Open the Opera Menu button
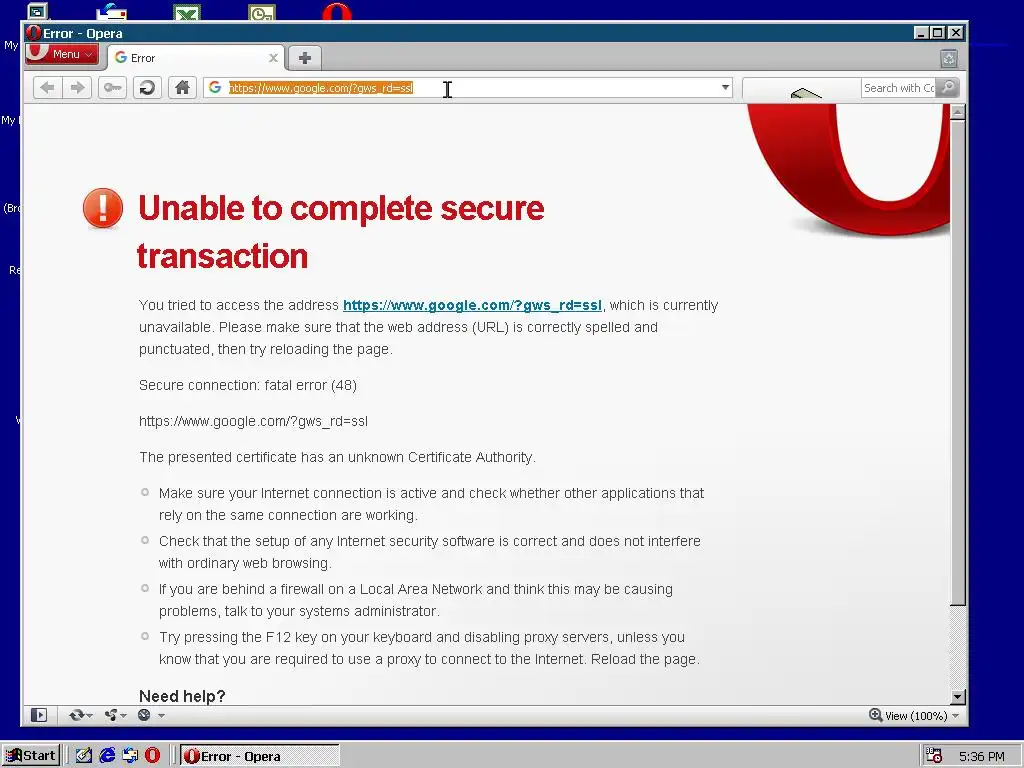Screen dimensions: 1024x768 coord(63,54)
